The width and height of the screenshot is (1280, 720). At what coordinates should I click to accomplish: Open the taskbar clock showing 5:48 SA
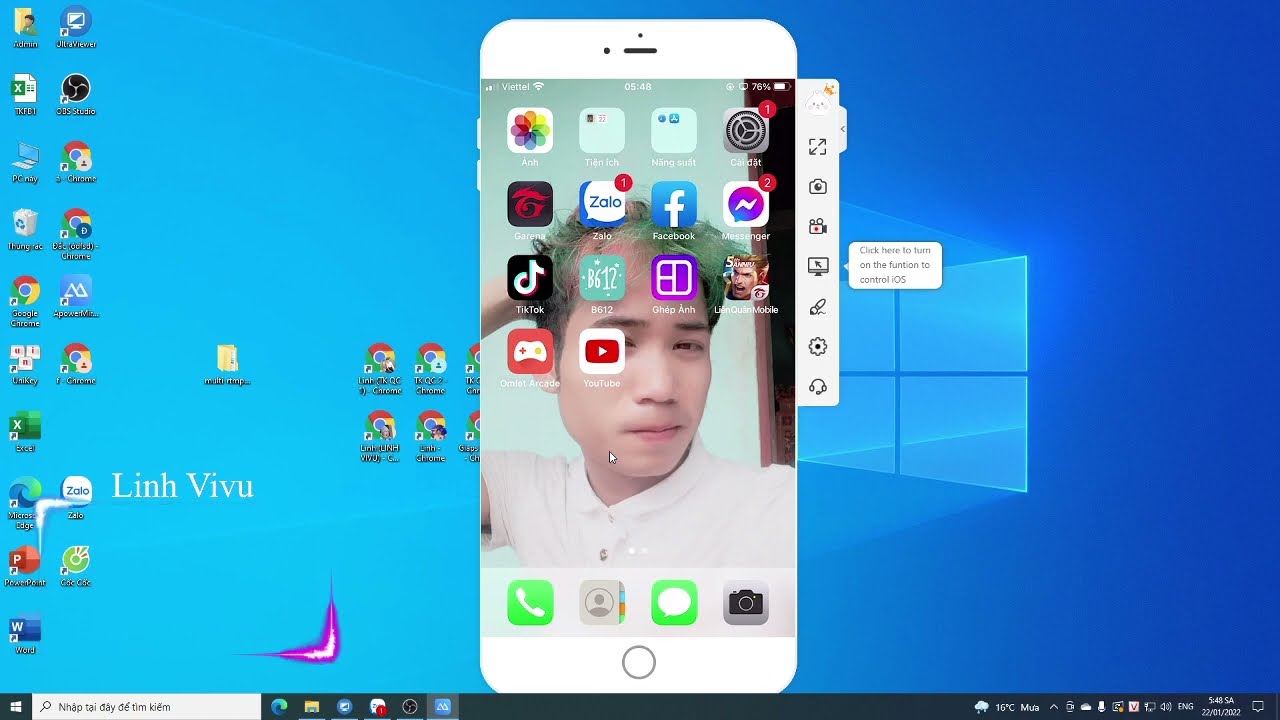pyautogui.click(x=1221, y=707)
